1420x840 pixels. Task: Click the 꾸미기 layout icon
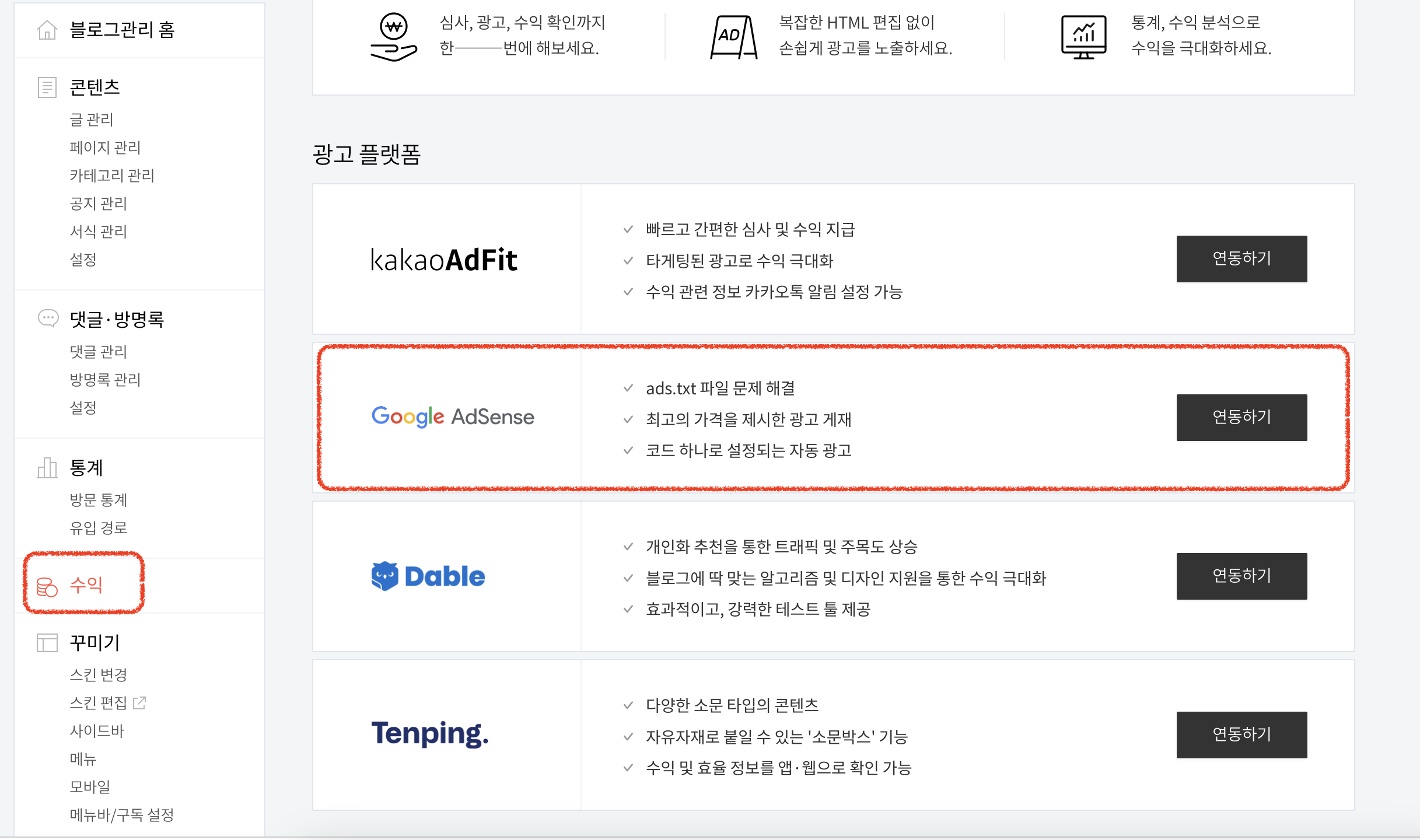tap(47, 643)
